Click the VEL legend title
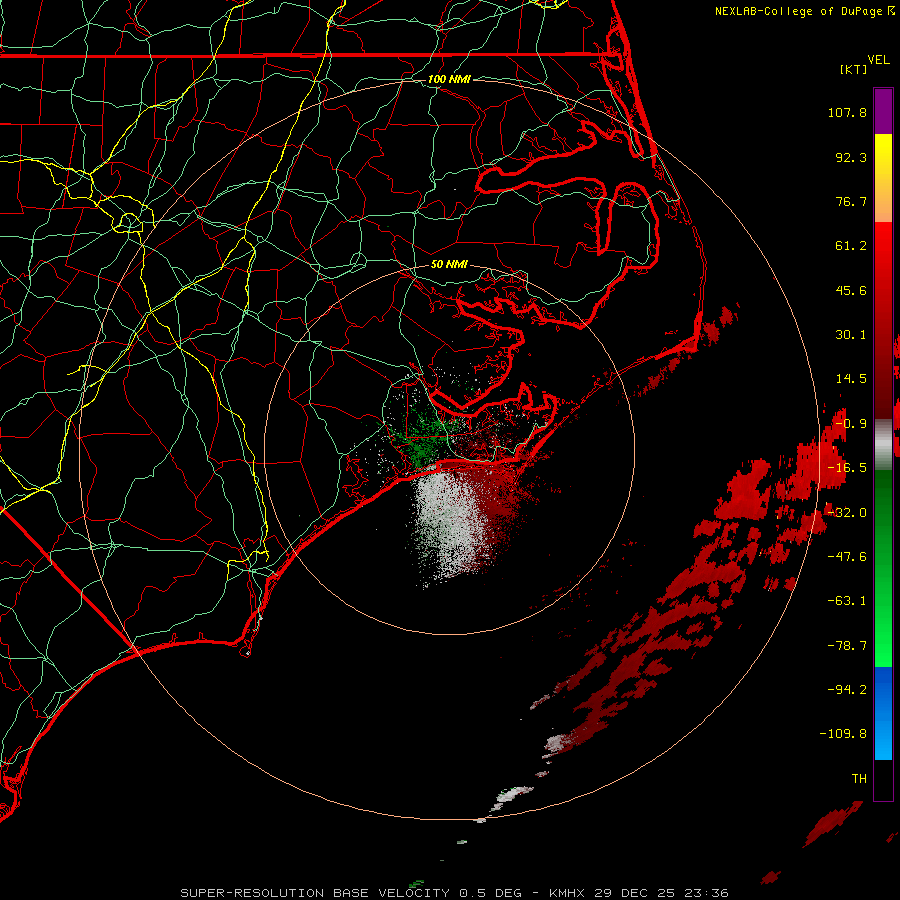Image resolution: width=900 pixels, height=900 pixels. coord(878,59)
